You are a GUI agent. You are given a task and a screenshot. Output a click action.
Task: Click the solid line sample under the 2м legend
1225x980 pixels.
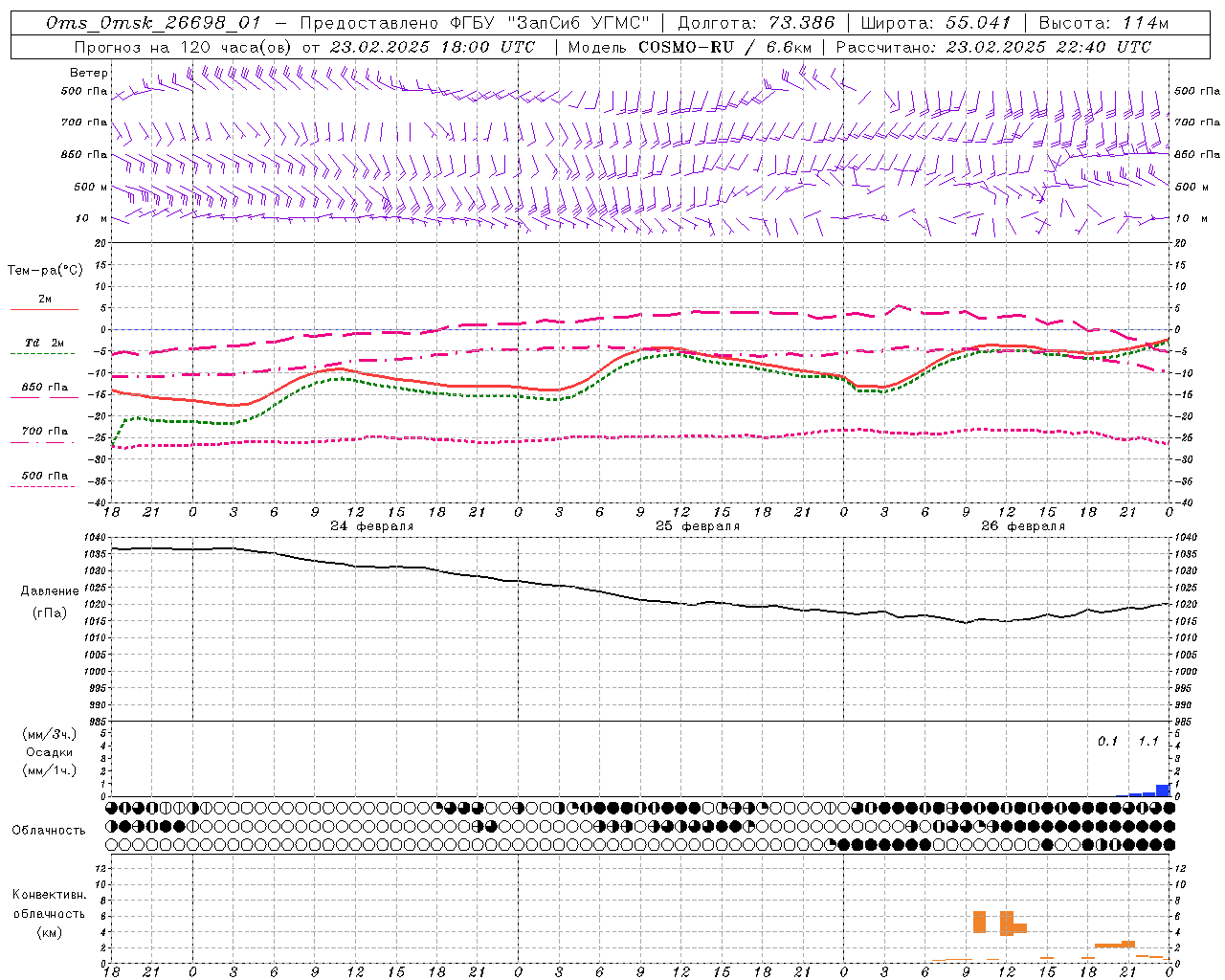[x=44, y=309]
